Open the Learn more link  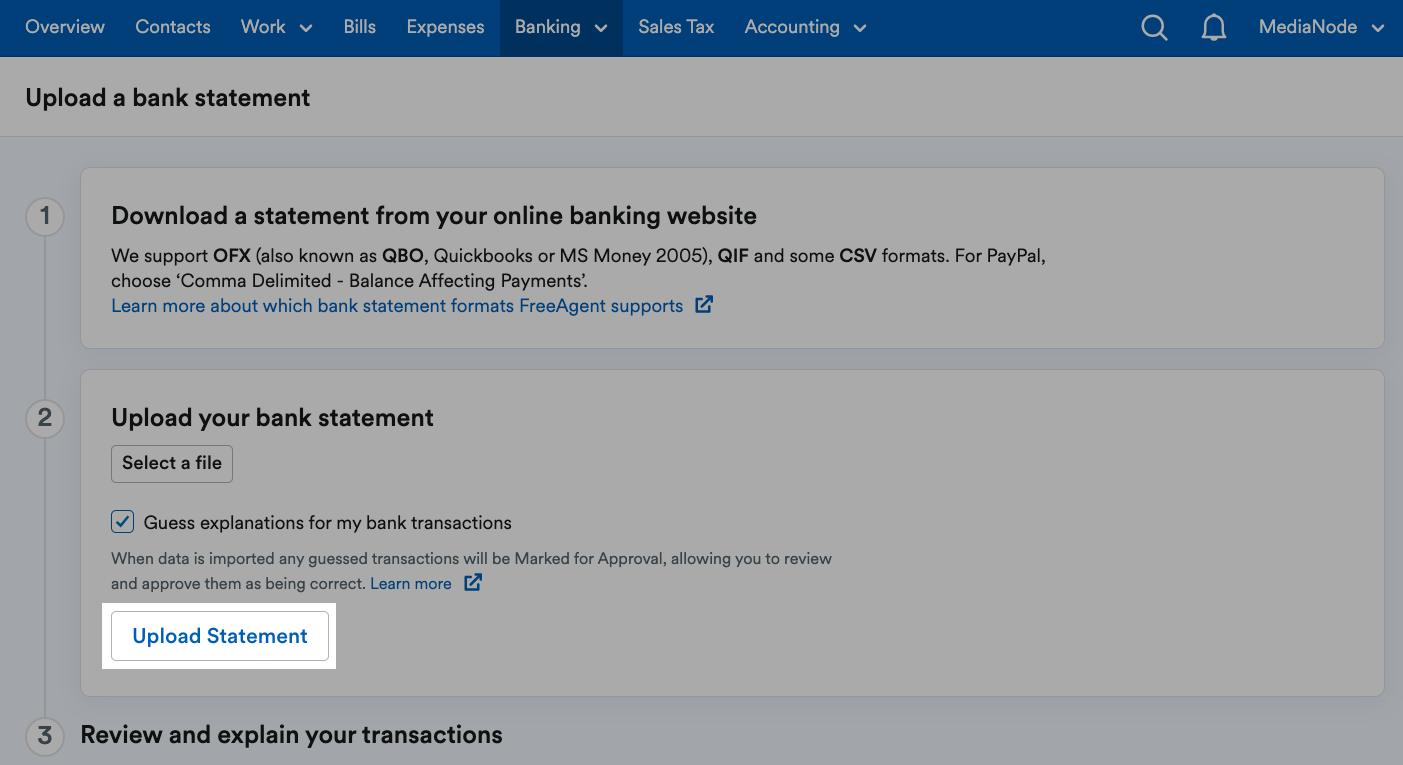pyautogui.click(x=411, y=583)
